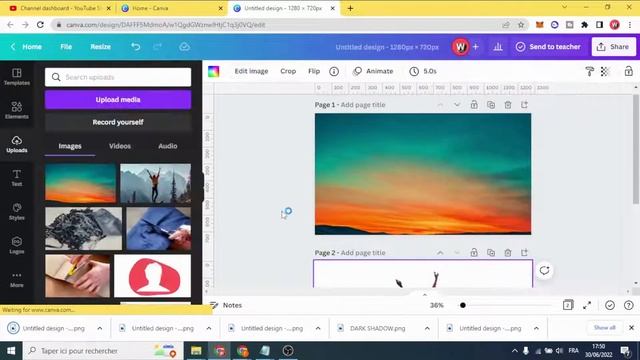Switch to the Home - Canva browser tab
The width and height of the screenshot is (640, 360).
(x=171, y=8)
